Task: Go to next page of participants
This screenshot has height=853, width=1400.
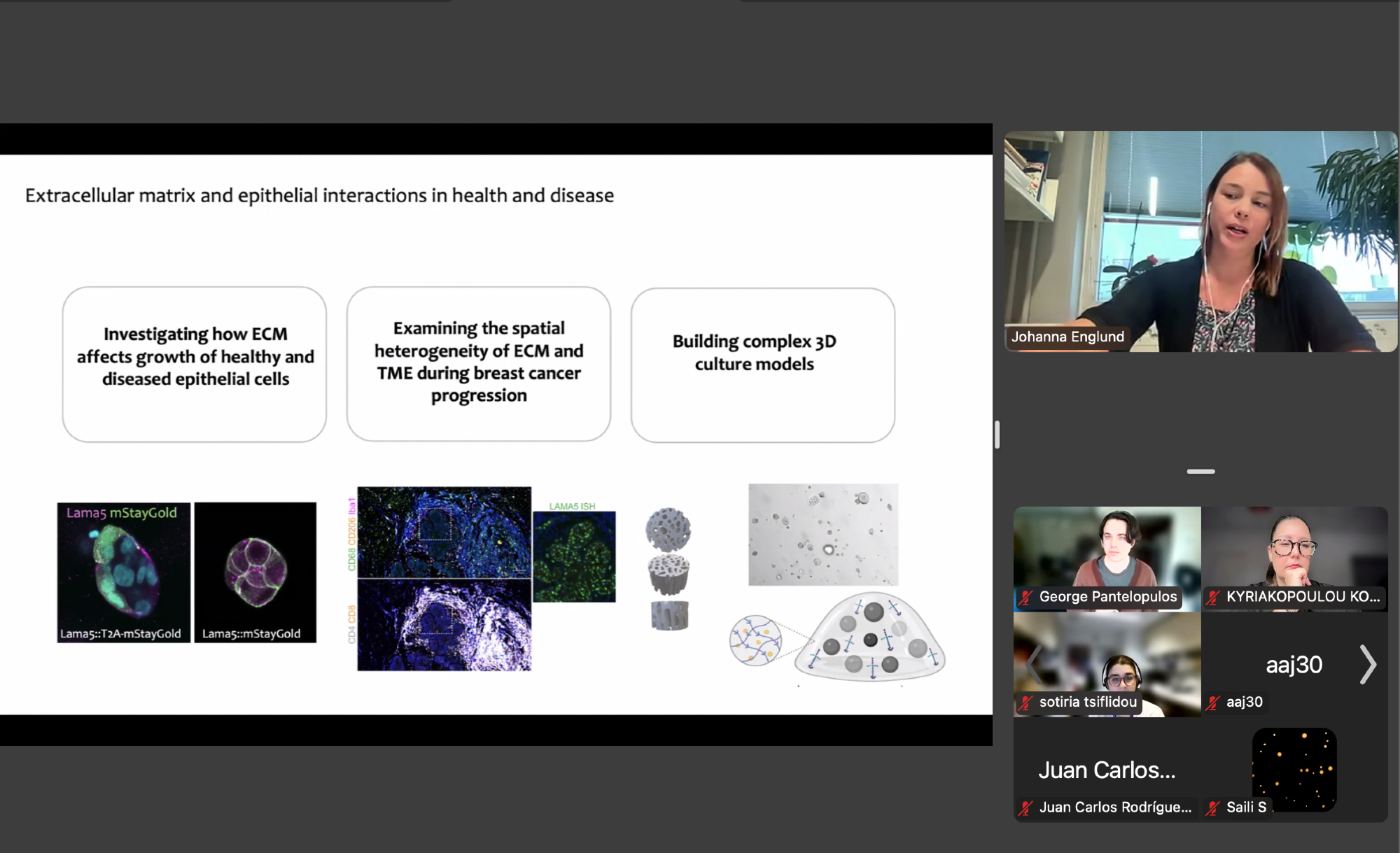Action: tap(1368, 664)
